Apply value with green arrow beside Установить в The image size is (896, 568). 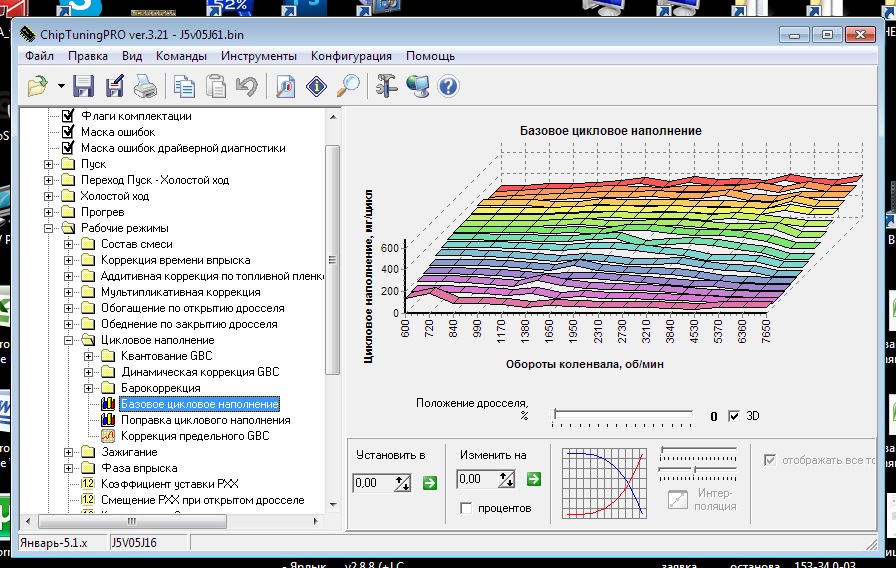point(430,482)
